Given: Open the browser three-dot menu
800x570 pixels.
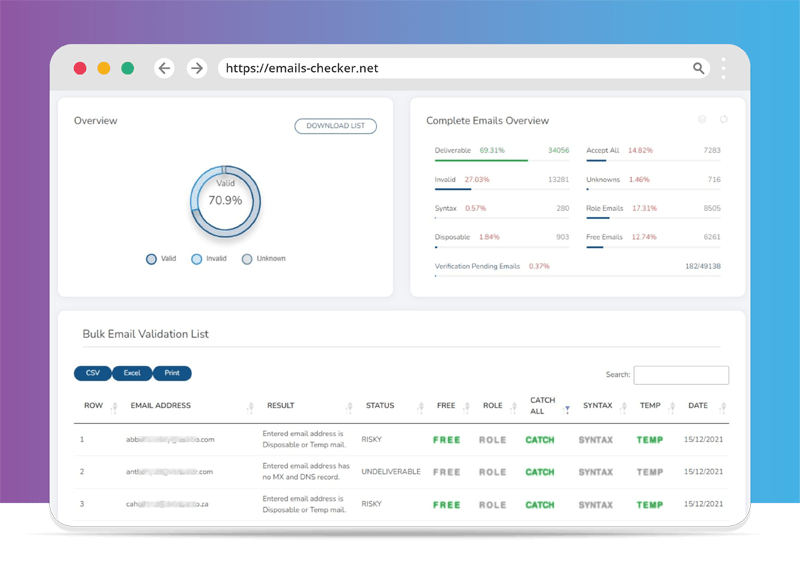Looking at the screenshot, I should coord(724,68).
